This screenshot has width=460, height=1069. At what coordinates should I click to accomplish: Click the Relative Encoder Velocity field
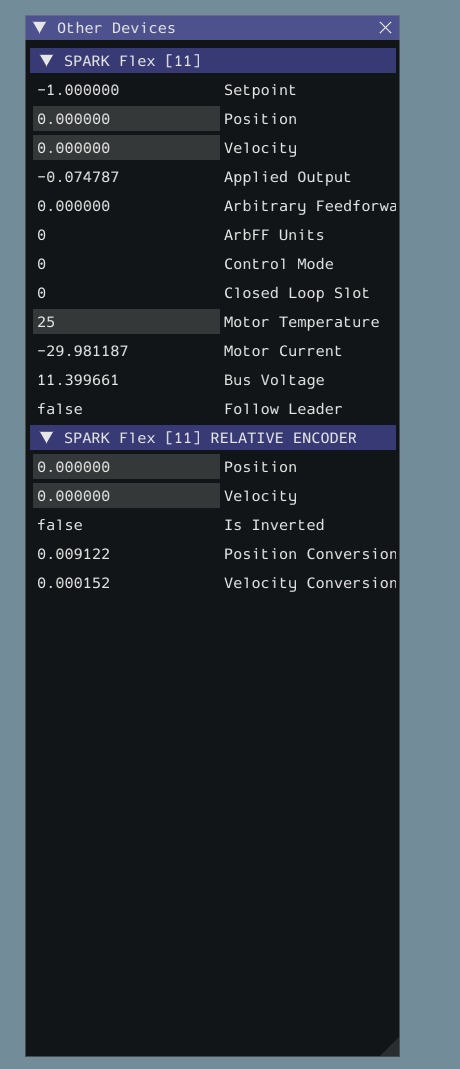(126, 496)
